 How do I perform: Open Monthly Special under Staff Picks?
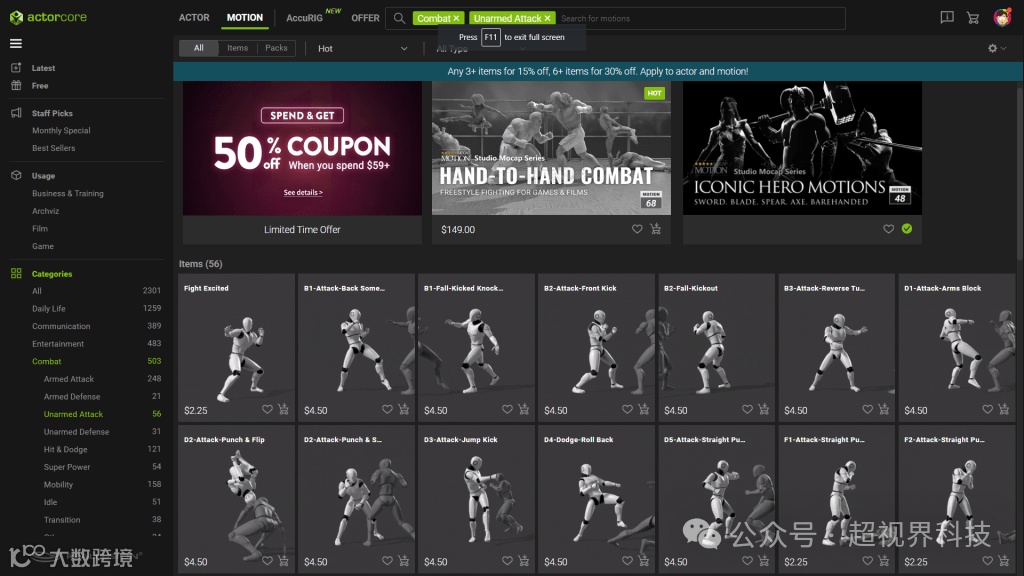tap(61, 131)
